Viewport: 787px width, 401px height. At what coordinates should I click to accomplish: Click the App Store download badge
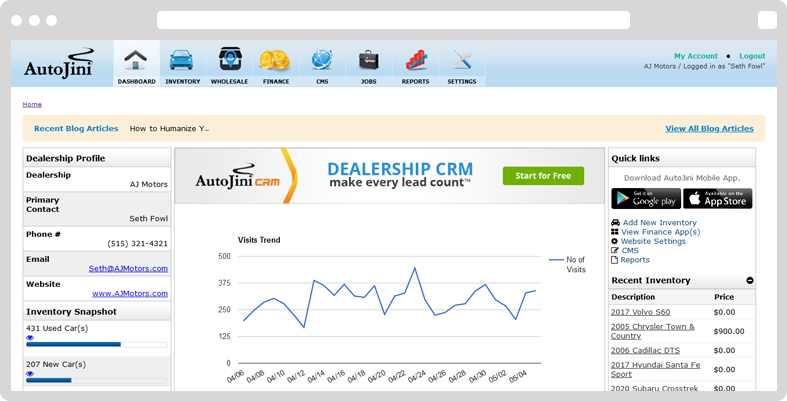tap(718, 198)
